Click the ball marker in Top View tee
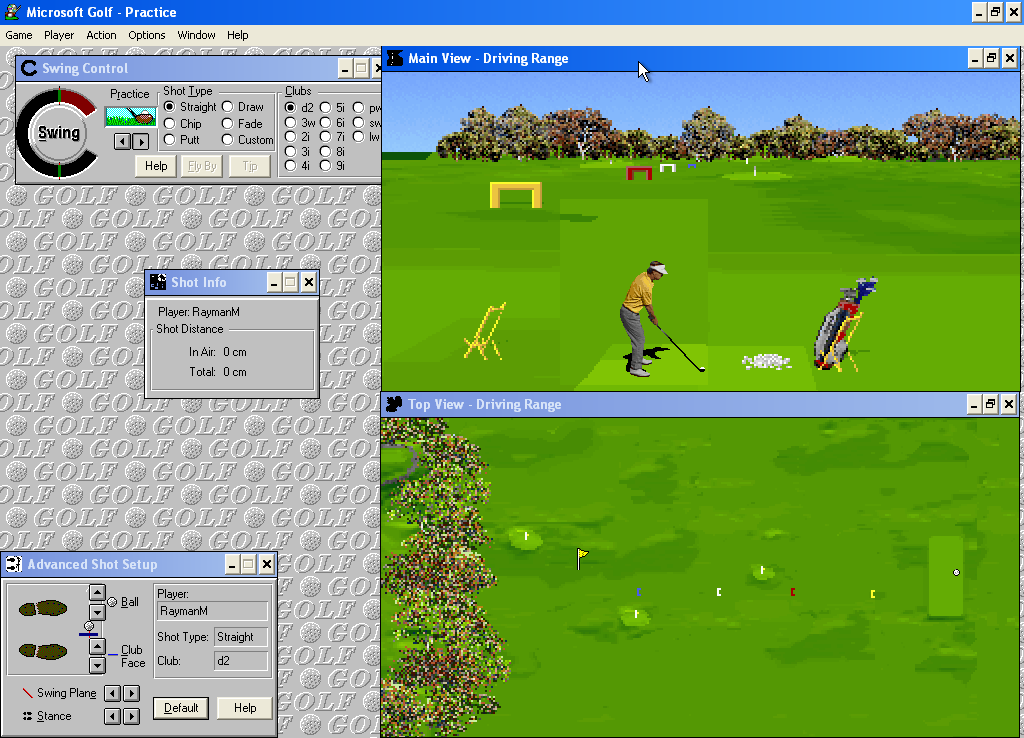 click(x=956, y=572)
